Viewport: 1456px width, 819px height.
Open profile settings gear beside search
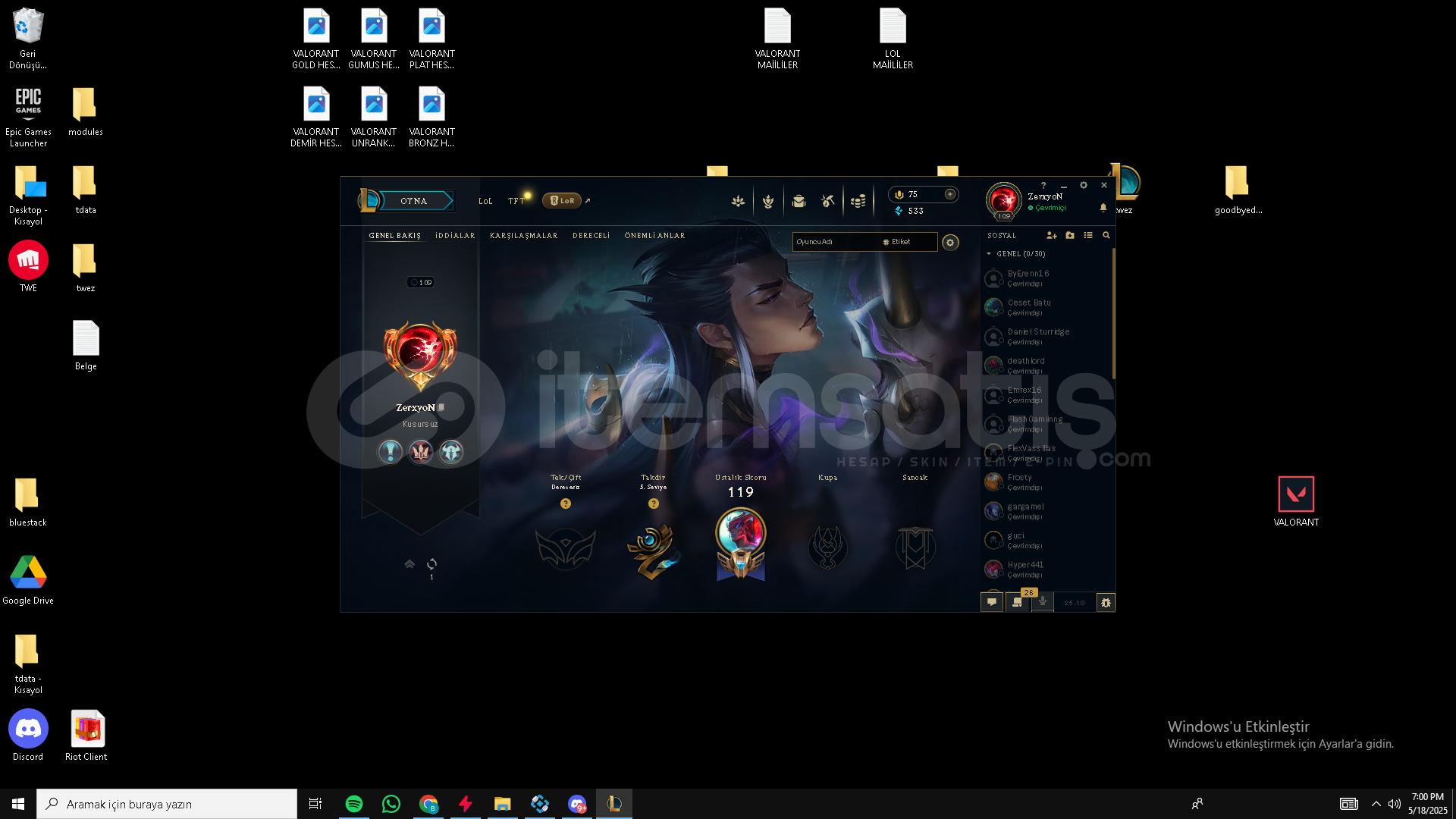[950, 243]
